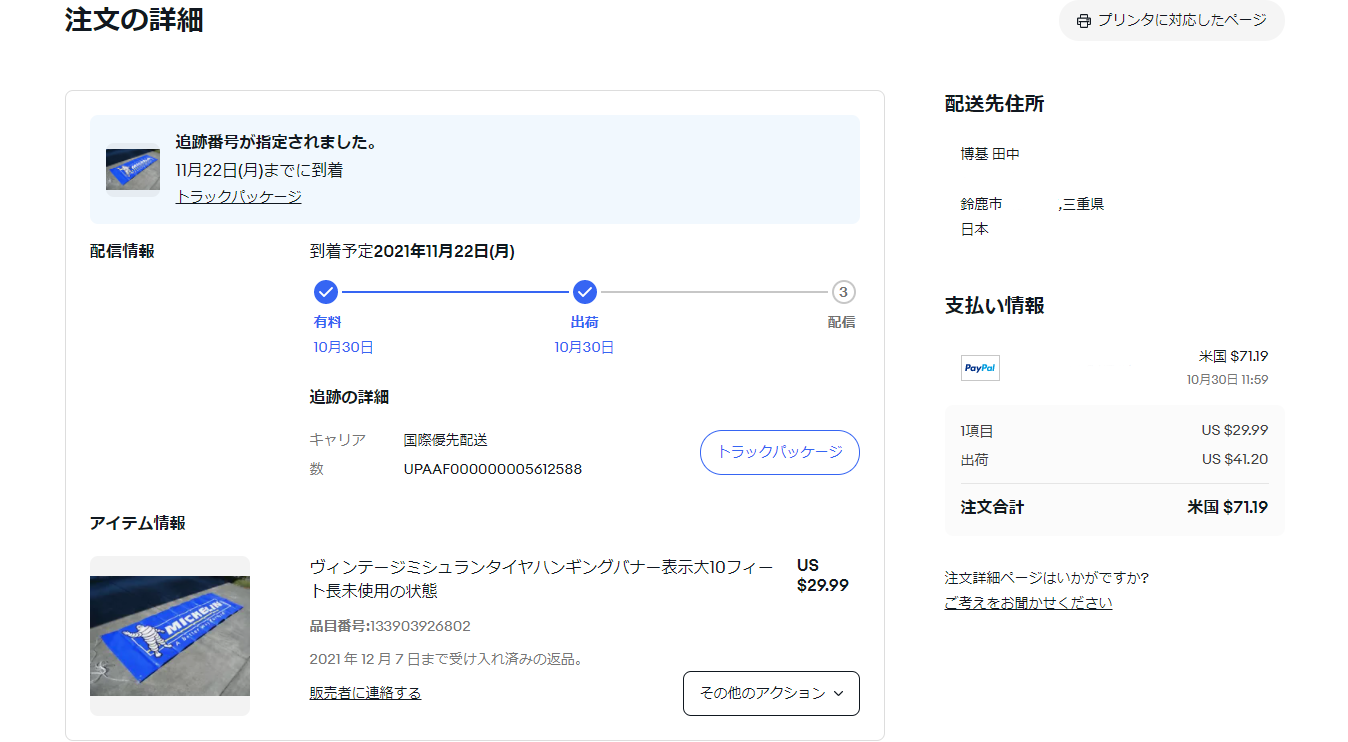Screen dimensions: 1348x742
Task: Select the 出荷 step label
Action: (x=585, y=322)
